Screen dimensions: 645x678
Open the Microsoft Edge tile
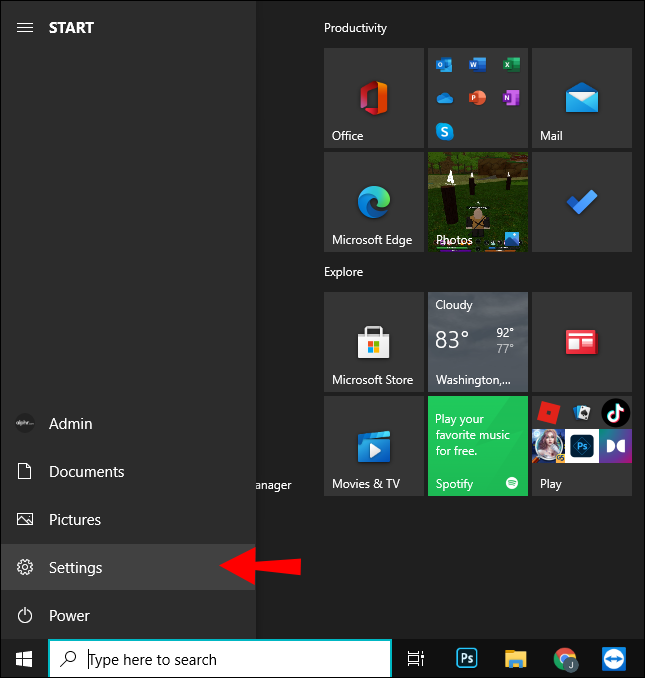374,202
